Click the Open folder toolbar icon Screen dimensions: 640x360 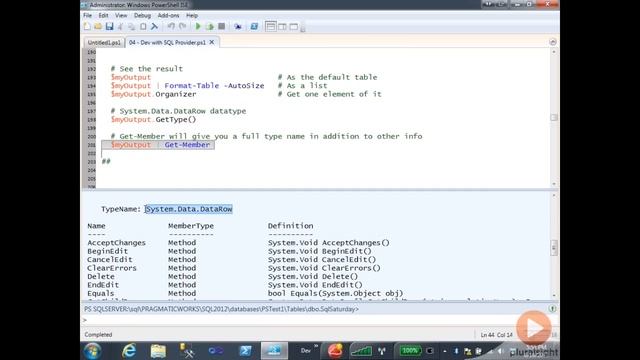98,27
